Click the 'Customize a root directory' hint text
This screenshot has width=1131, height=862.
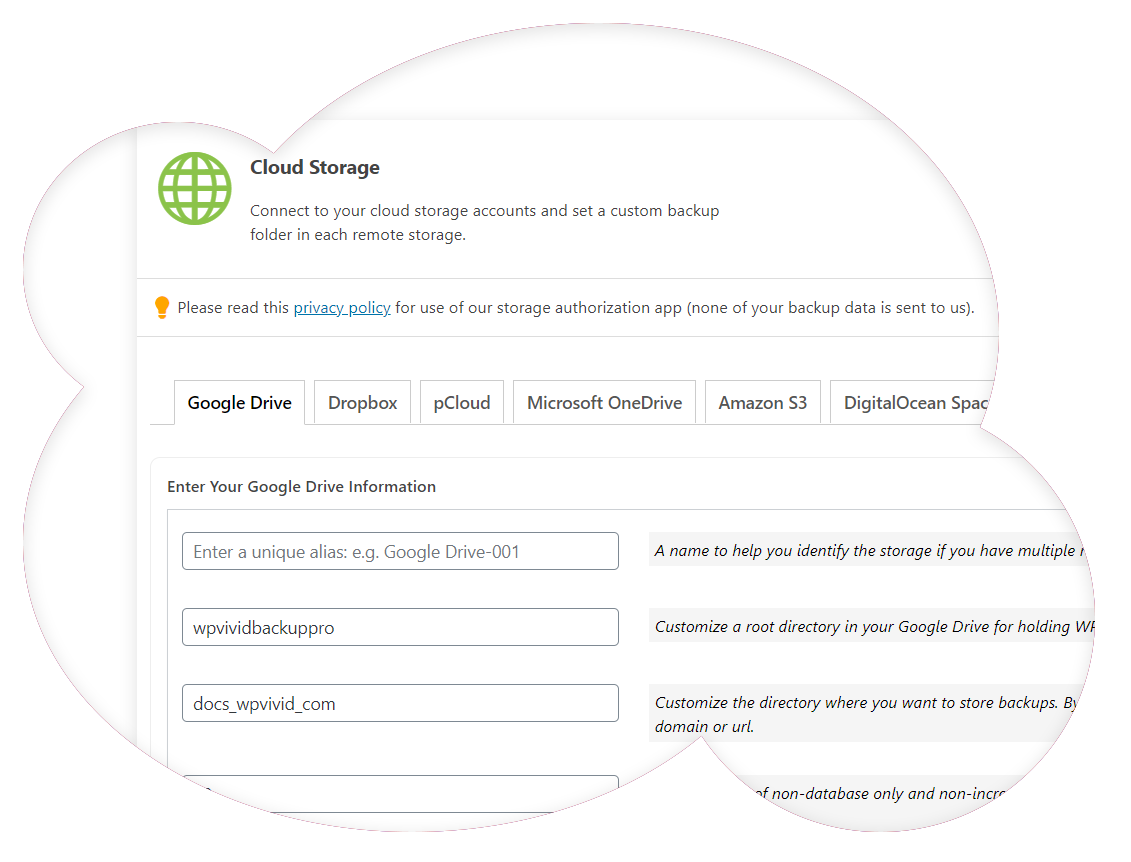tap(872, 626)
